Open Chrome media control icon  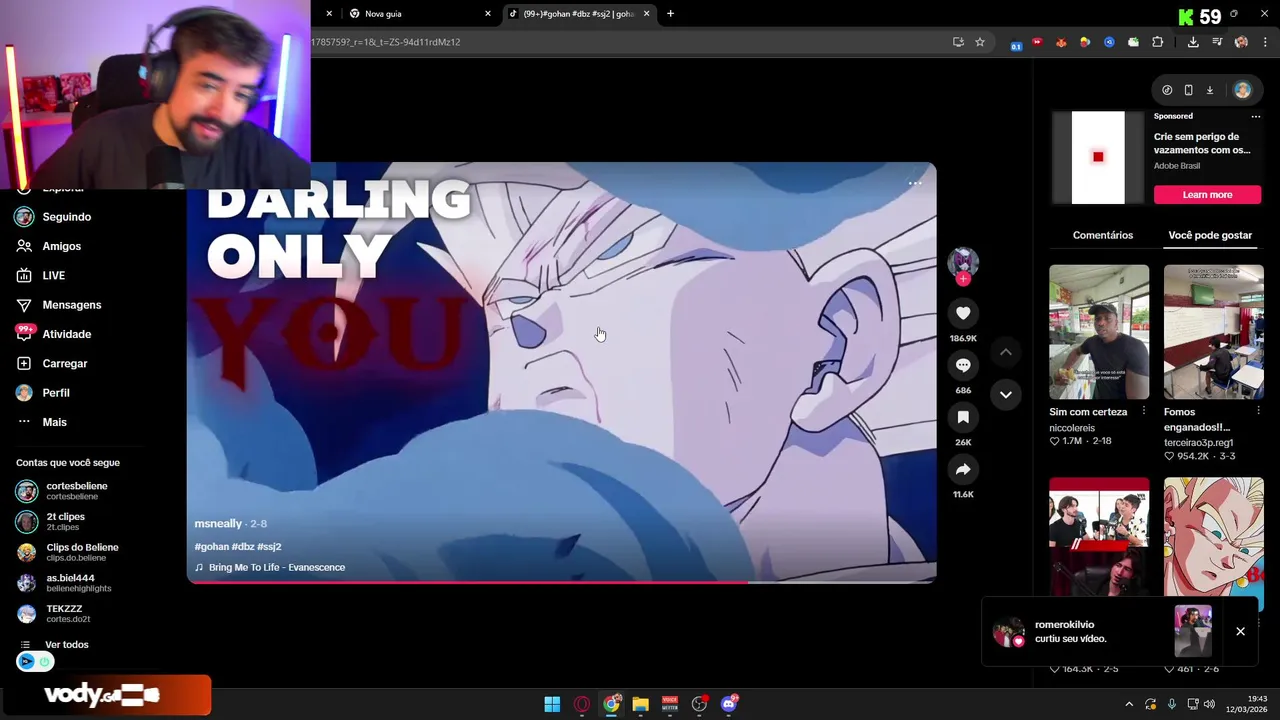[1217, 42]
